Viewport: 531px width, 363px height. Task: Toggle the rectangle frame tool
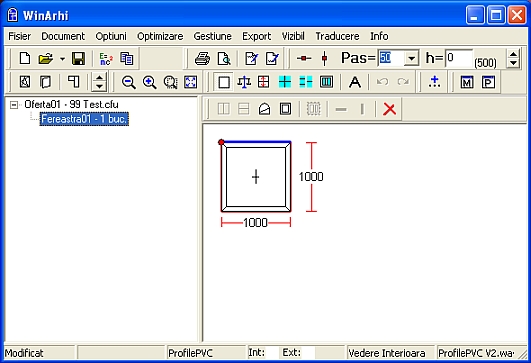point(224,82)
